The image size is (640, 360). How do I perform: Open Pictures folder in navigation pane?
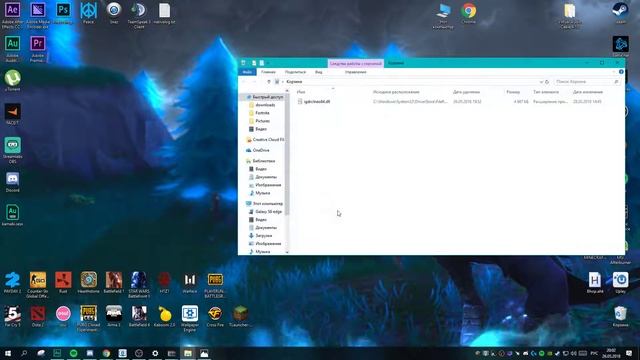[x=259, y=121]
